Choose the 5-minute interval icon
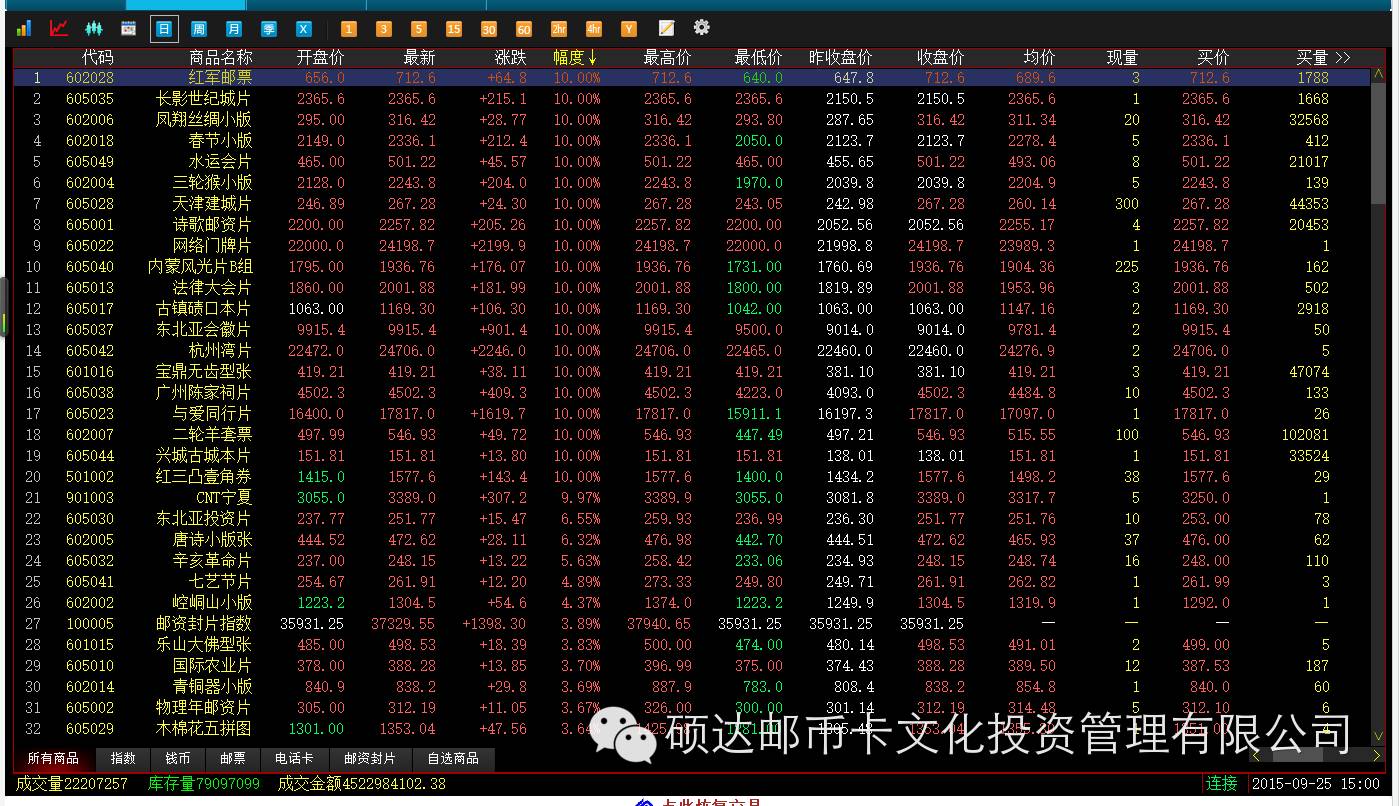This screenshot has height=806, width=1399. tap(419, 29)
